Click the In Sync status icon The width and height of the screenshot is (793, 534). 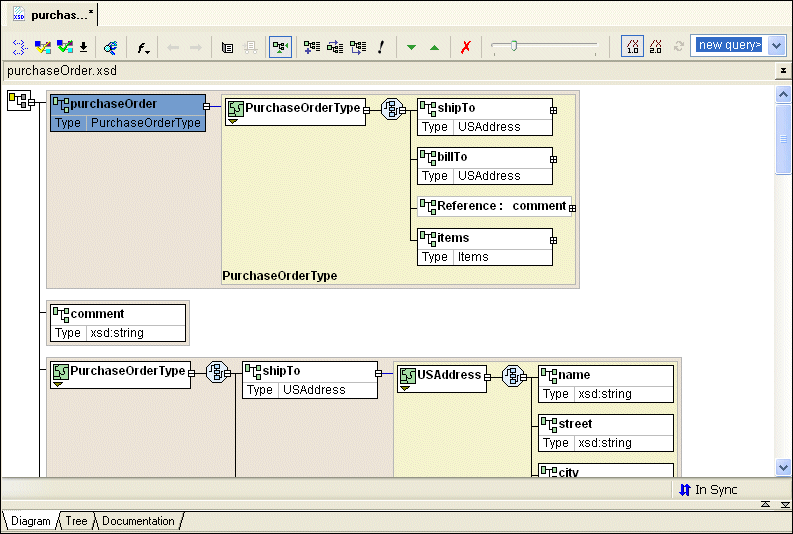[x=685, y=490]
